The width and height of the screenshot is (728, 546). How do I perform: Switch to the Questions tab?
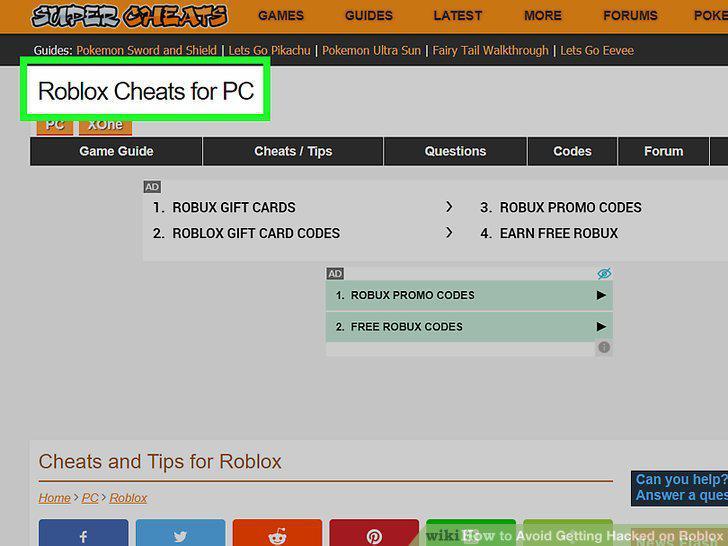(455, 151)
